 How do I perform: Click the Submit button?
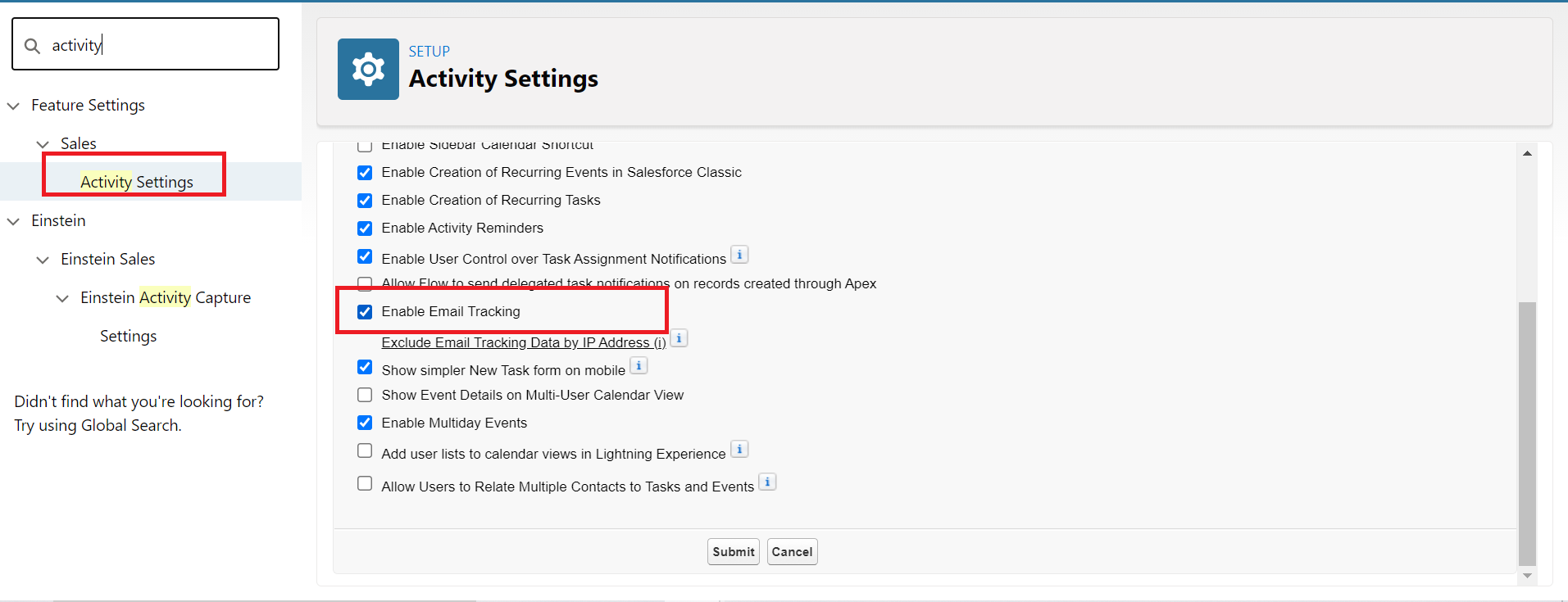tap(733, 551)
